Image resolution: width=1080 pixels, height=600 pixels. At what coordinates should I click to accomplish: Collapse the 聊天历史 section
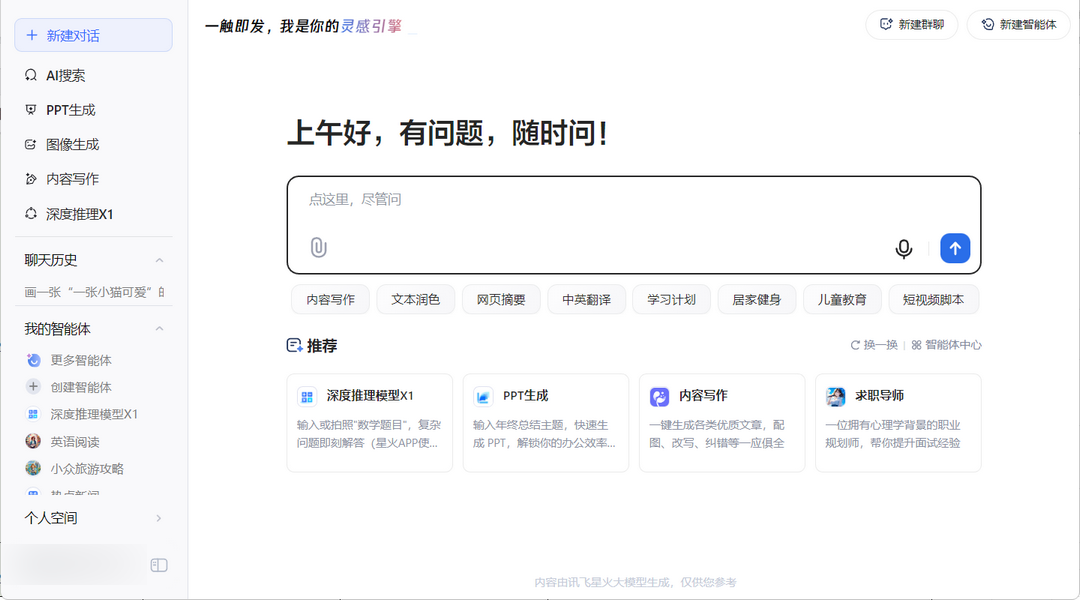click(159, 260)
